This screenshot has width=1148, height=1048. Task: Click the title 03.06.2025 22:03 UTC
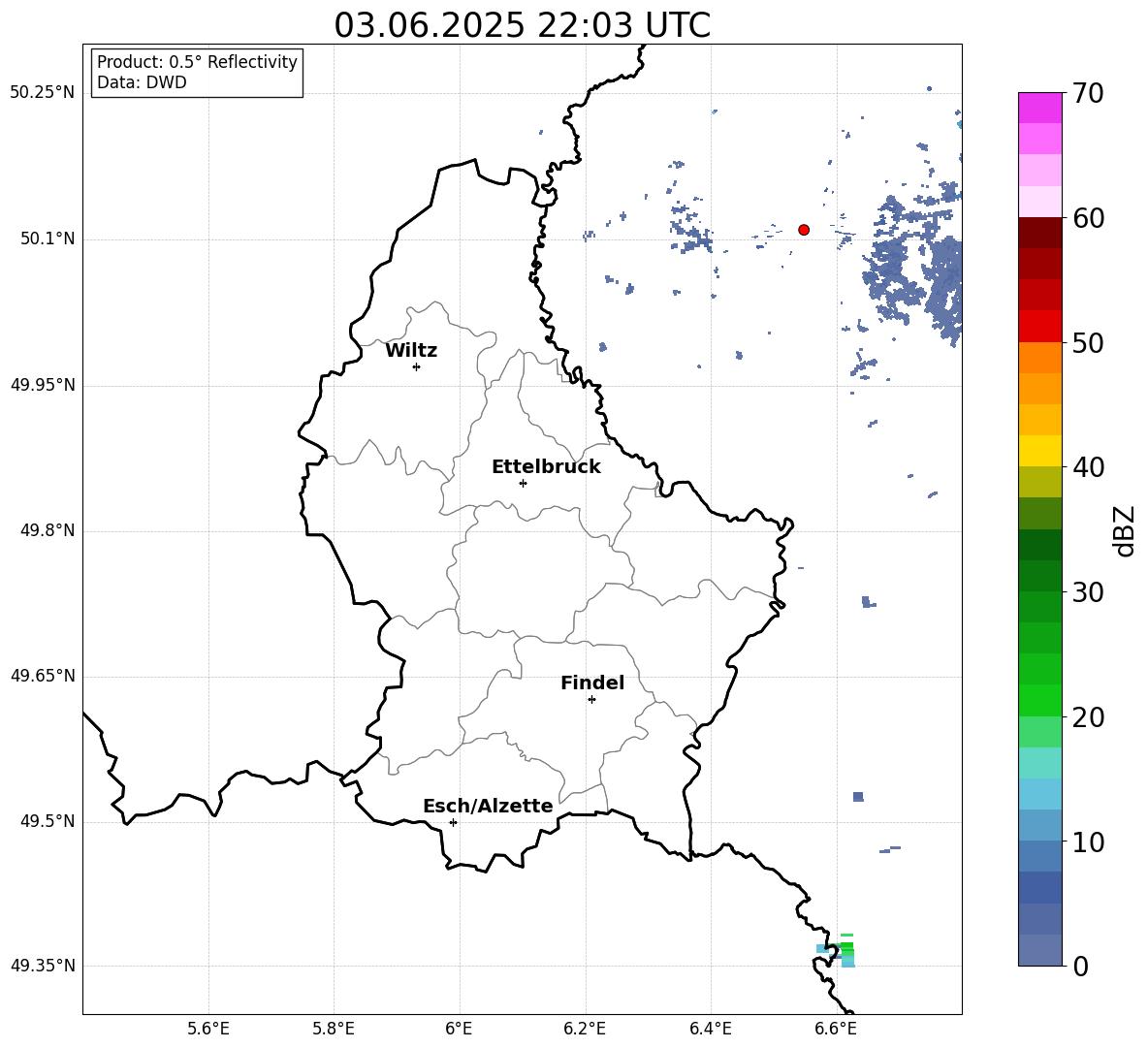[522, 25]
